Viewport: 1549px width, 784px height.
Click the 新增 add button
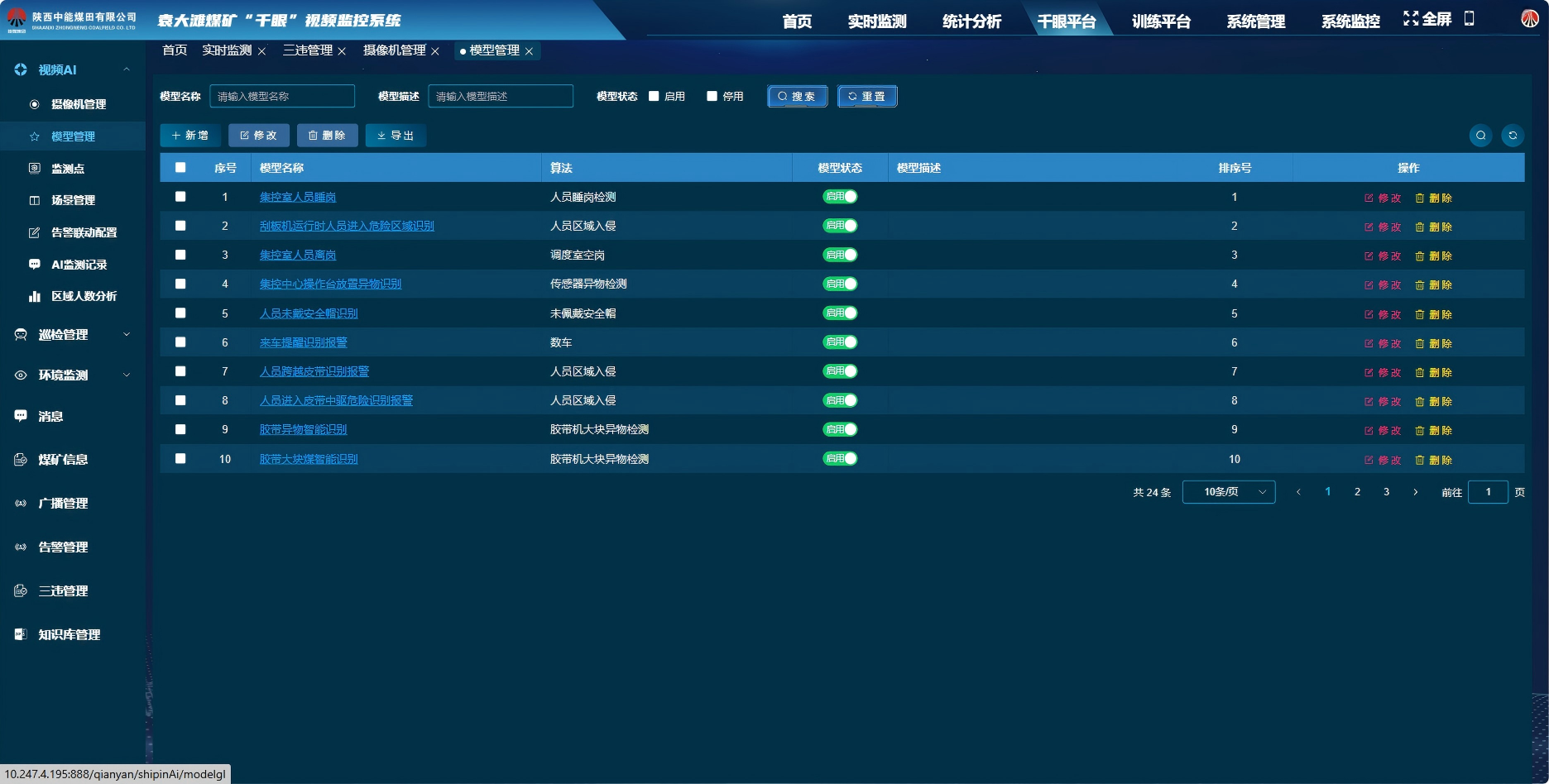tap(189, 136)
